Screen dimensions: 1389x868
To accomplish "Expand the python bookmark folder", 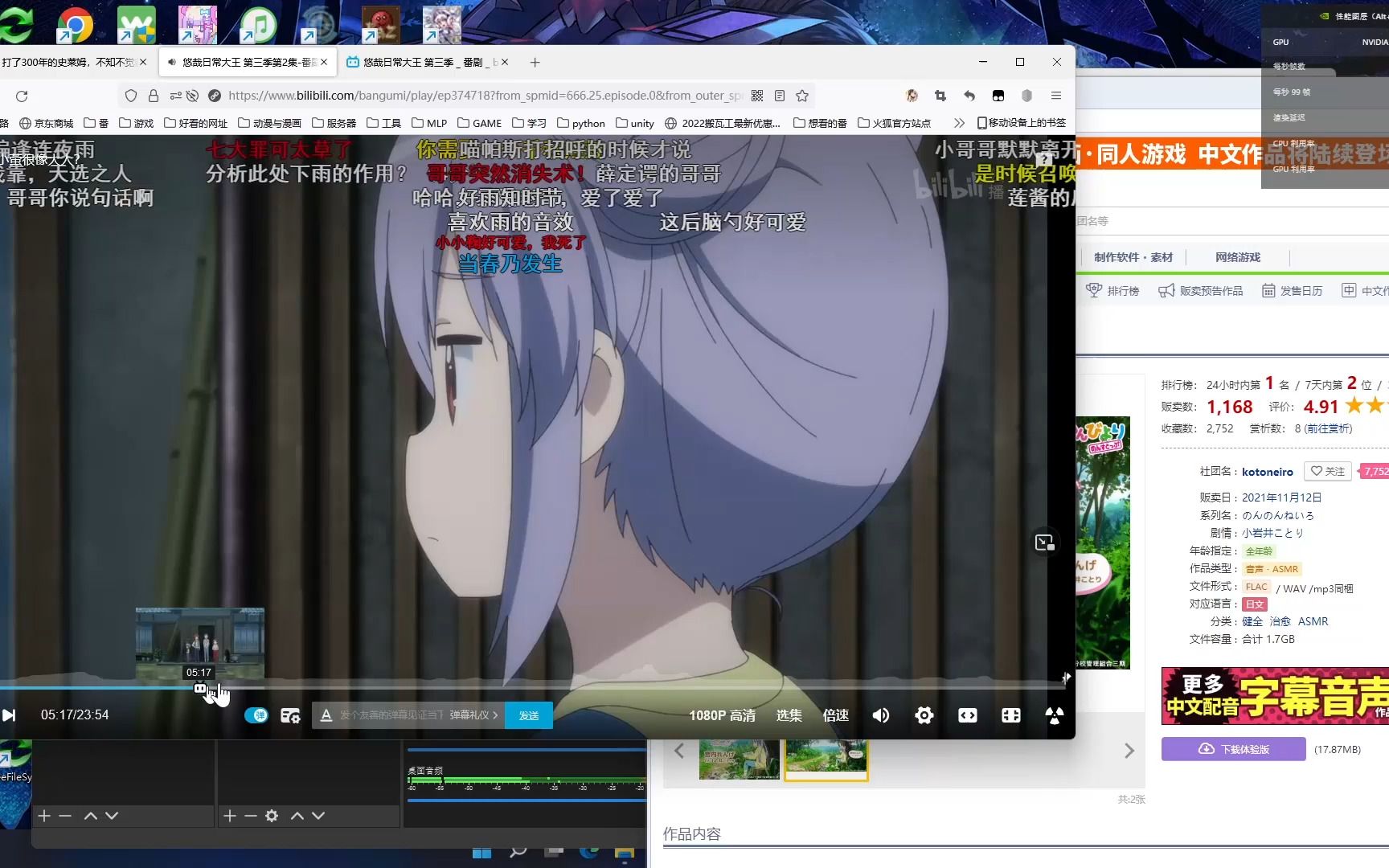I will pos(580,123).
